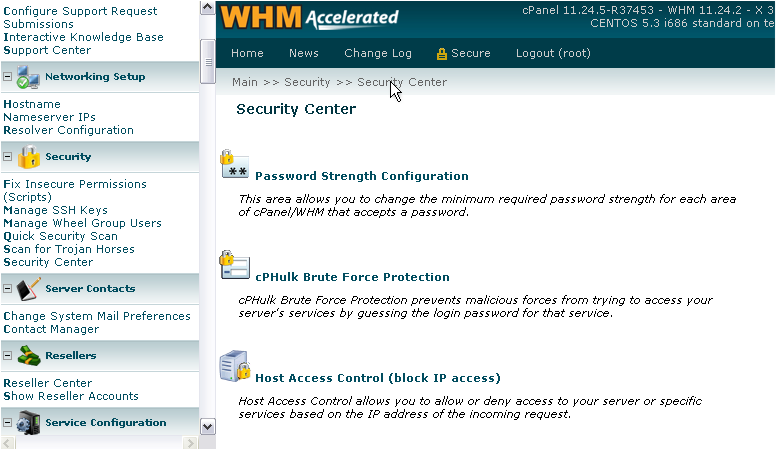This screenshot has height=450, width=776.
Task: Click the sidebar vertical scrollbar thumb
Action: pos(208,62)
